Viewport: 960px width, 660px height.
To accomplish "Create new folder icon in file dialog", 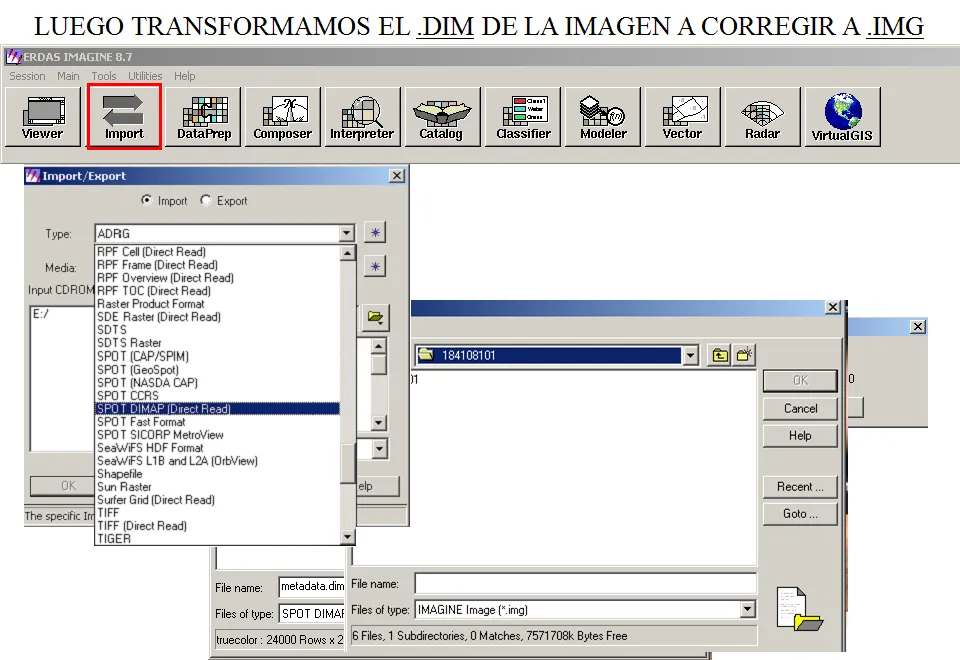I will click(x=744, y=355).
